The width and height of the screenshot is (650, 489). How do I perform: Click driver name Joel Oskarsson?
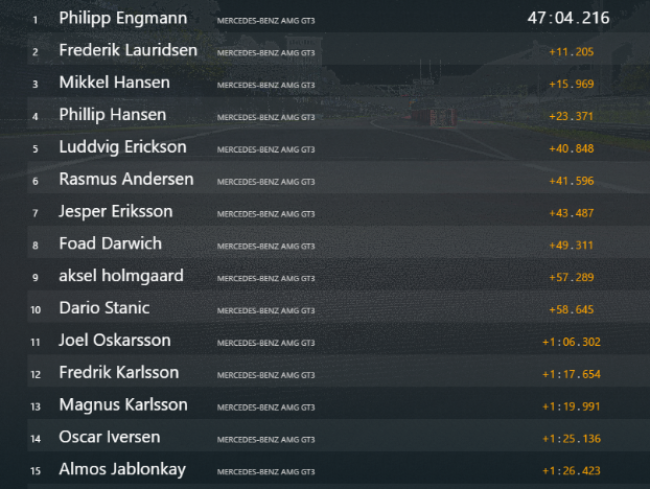pyautogui.click(x=115, y=340)
